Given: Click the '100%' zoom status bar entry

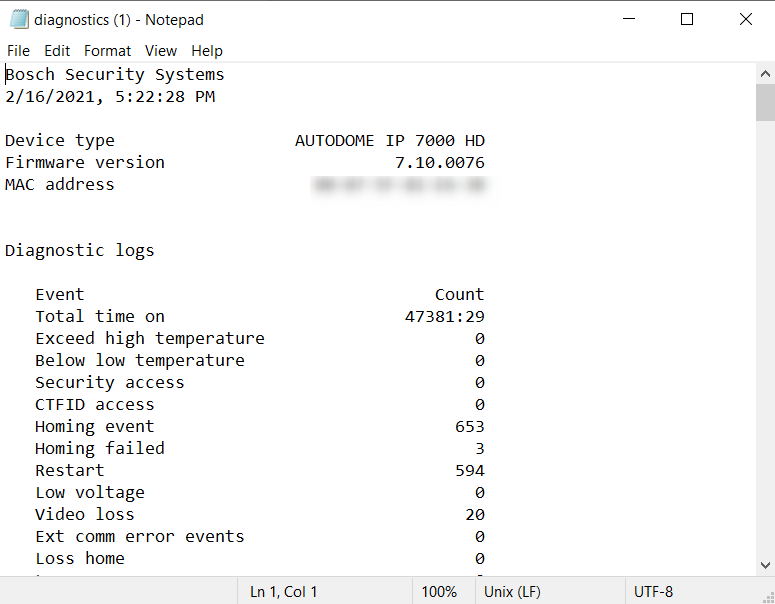Looking at the screenshot, I should [x=439, y=592].
